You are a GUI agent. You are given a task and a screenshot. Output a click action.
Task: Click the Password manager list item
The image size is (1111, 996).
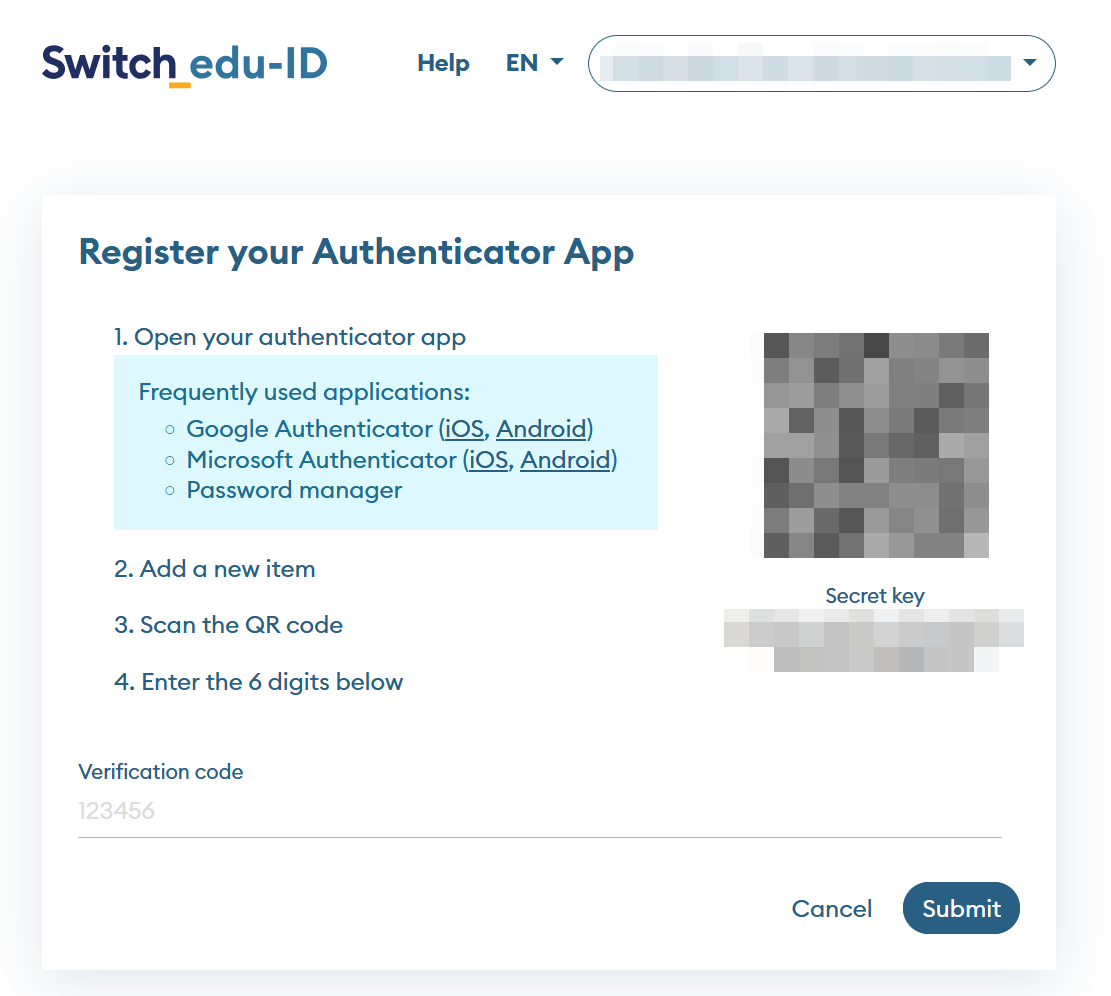(294, 490)
